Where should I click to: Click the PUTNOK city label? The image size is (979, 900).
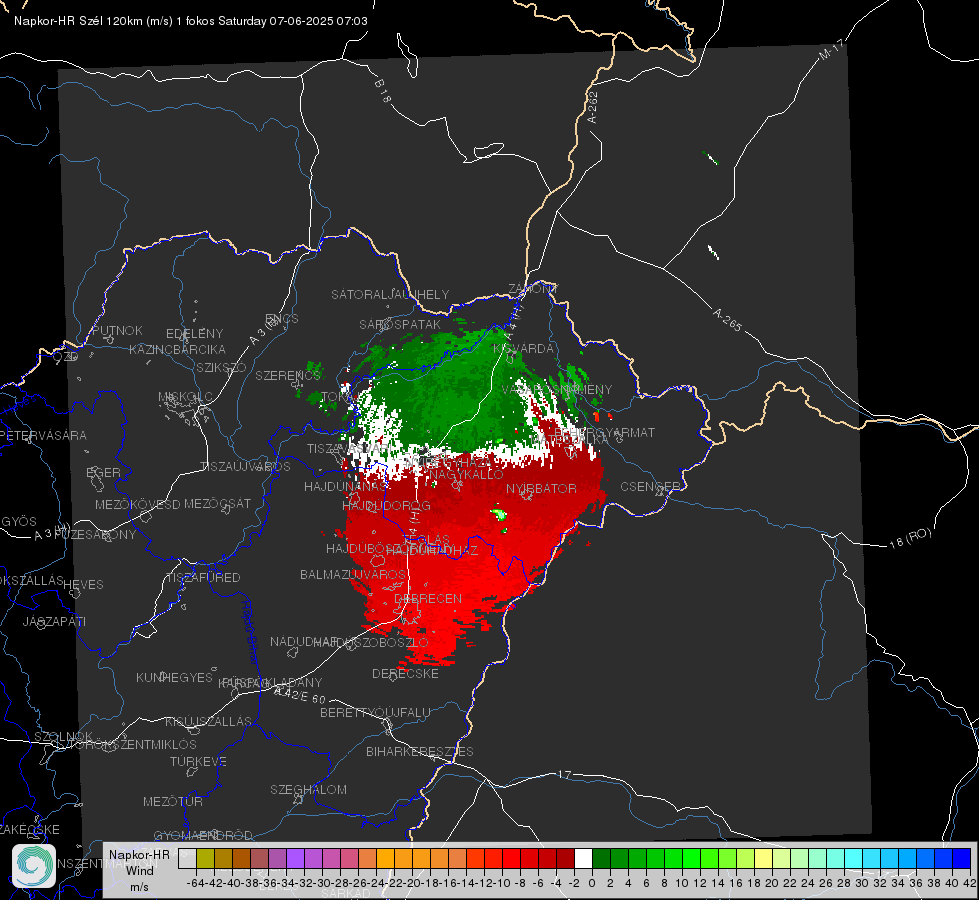coord(117,330)
